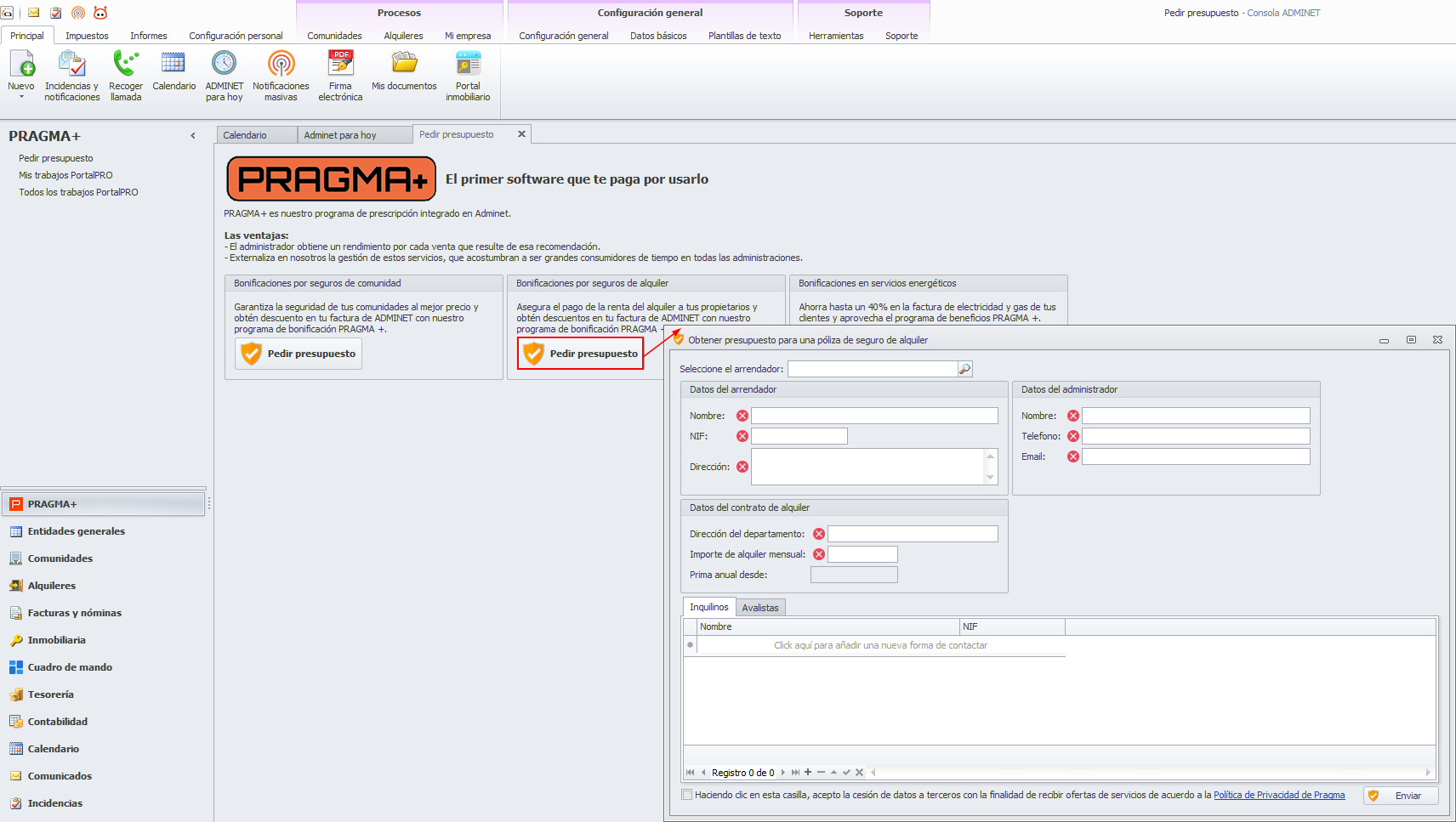Click Pedir presupuesto for seguros de comunidad
This screenshot has width=1456, height=822.
coord(299,354)
